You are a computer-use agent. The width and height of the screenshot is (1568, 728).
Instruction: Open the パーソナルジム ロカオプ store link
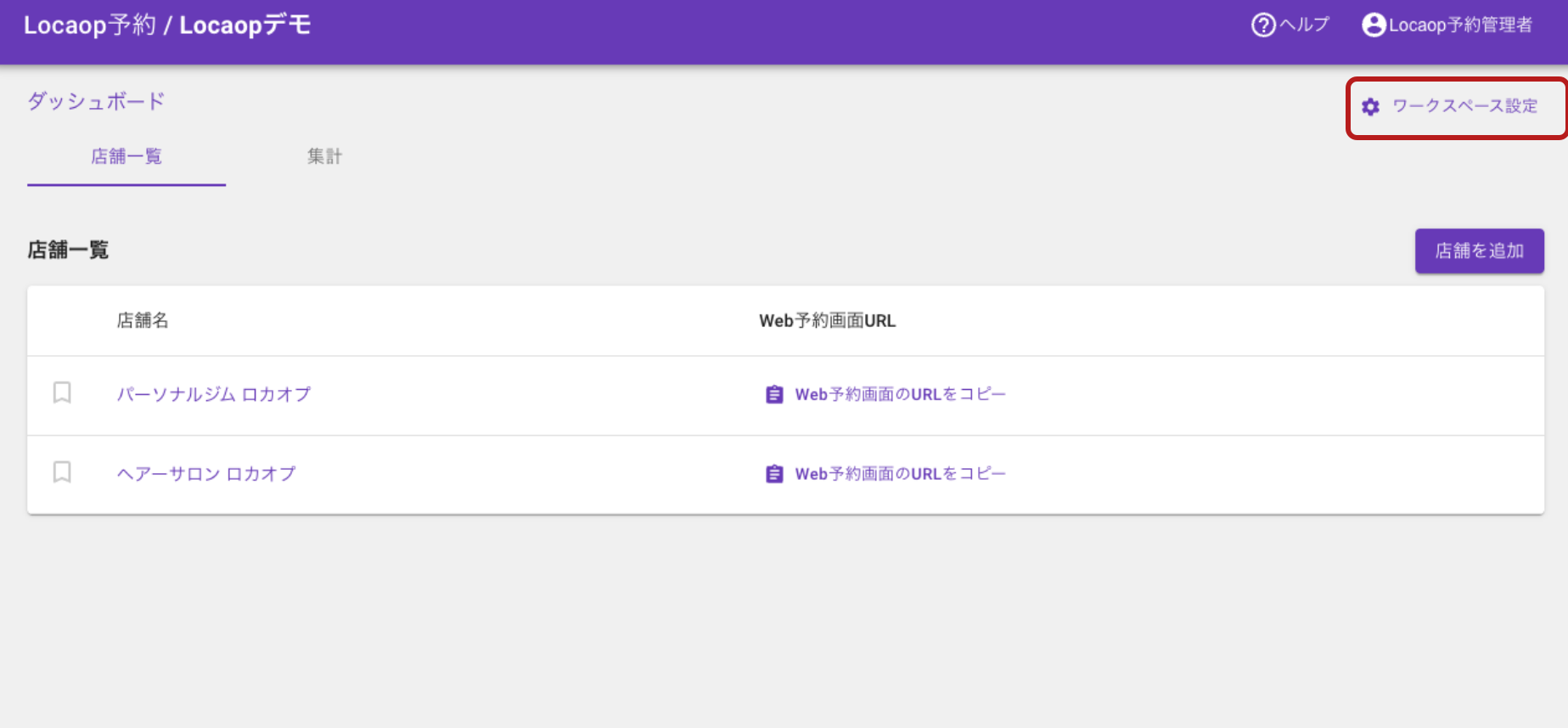point(214,394)
